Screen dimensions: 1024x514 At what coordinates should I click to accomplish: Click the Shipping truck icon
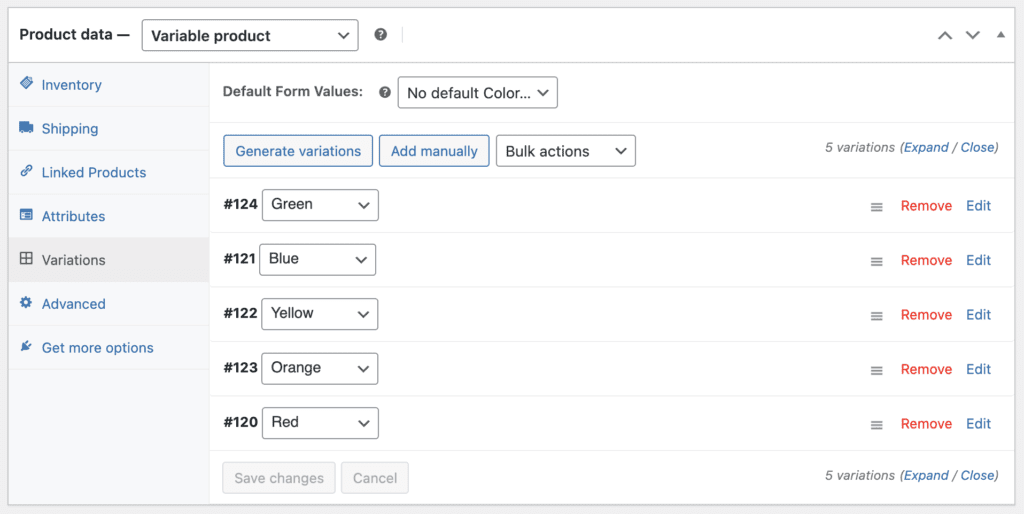pyautogui.click(x=26, y=127)
